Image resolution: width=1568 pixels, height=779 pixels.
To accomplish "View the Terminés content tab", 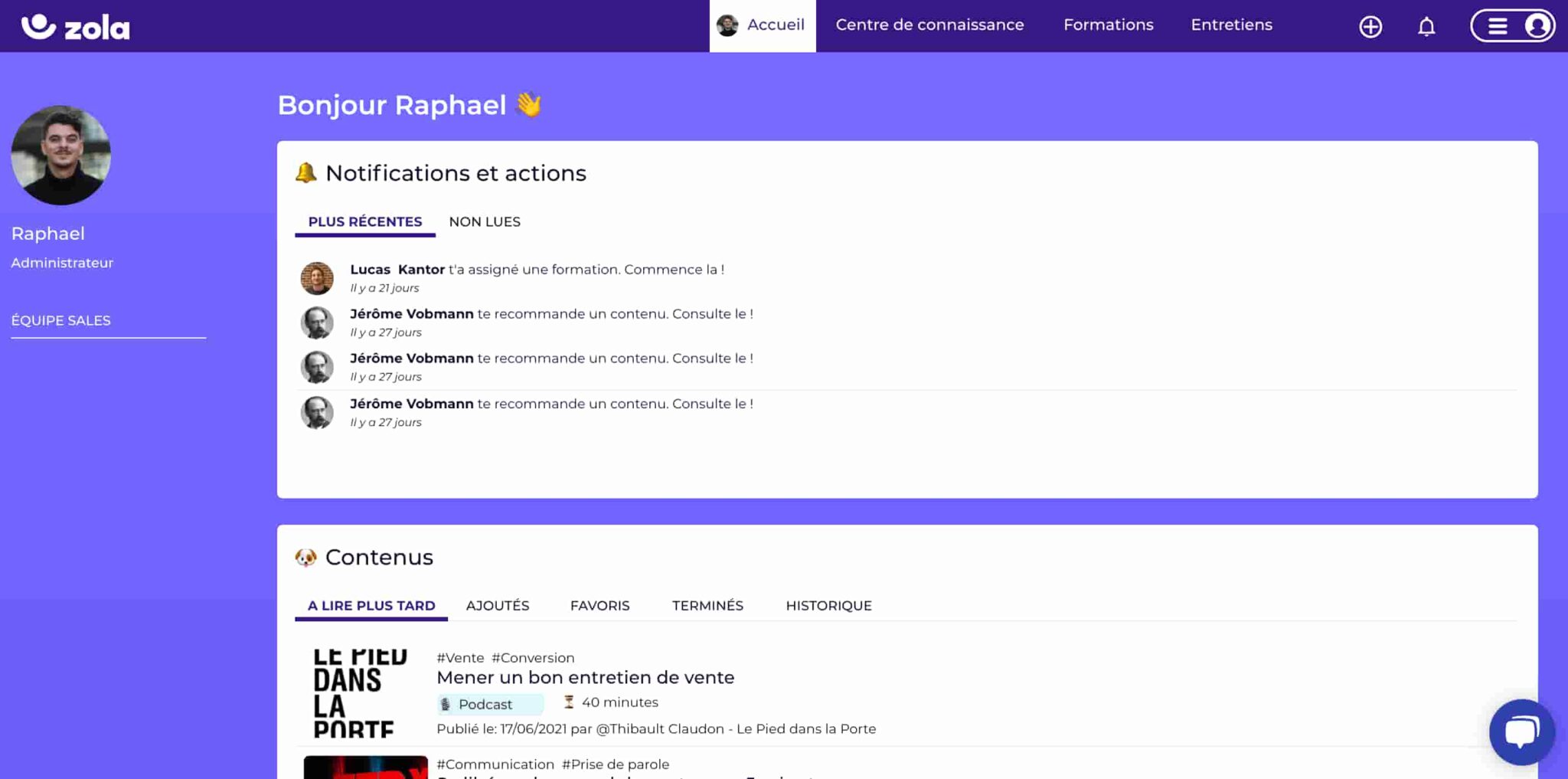I will (707, 606).
